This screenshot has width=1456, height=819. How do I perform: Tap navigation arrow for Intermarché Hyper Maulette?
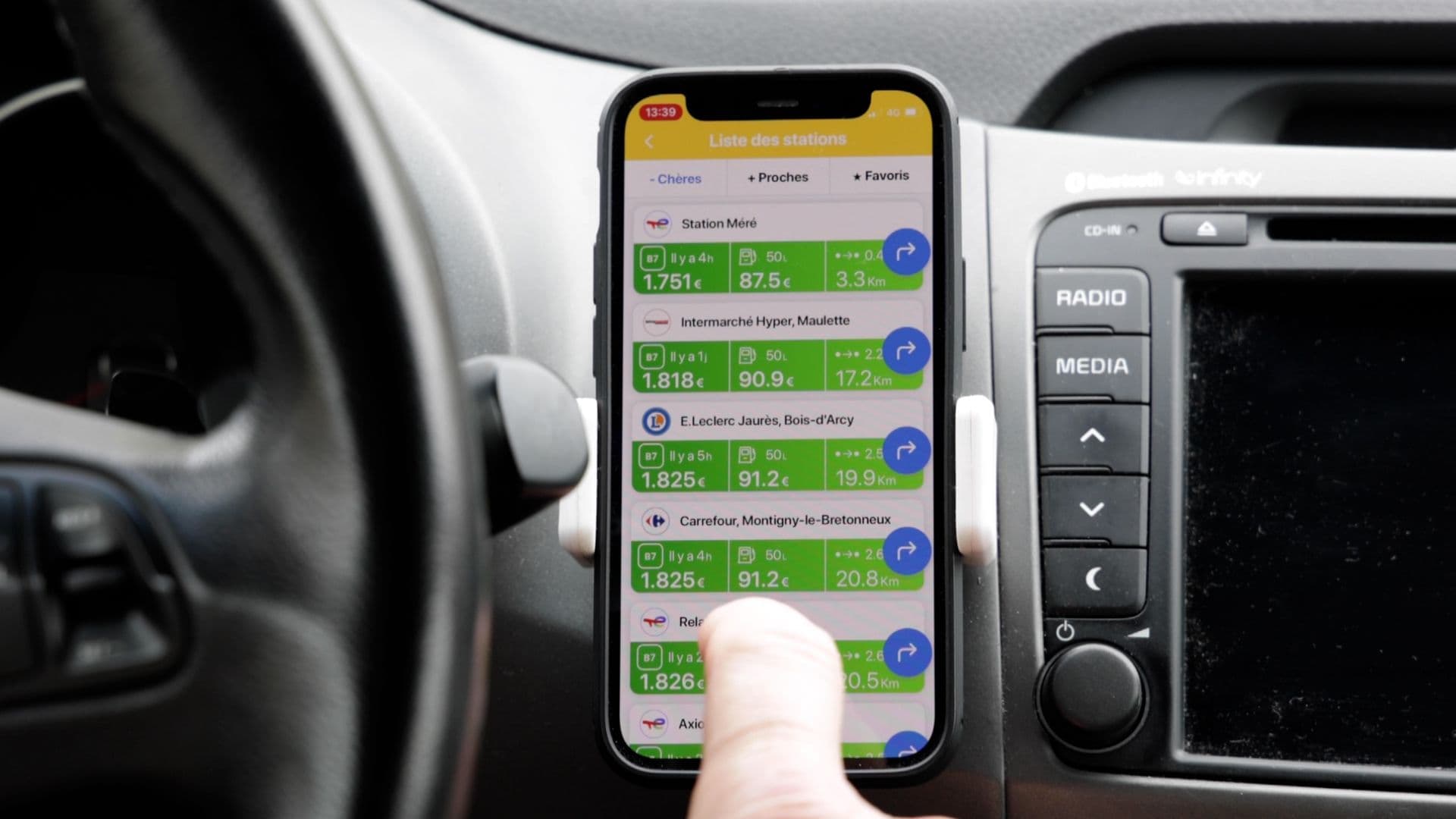[905, 350]
